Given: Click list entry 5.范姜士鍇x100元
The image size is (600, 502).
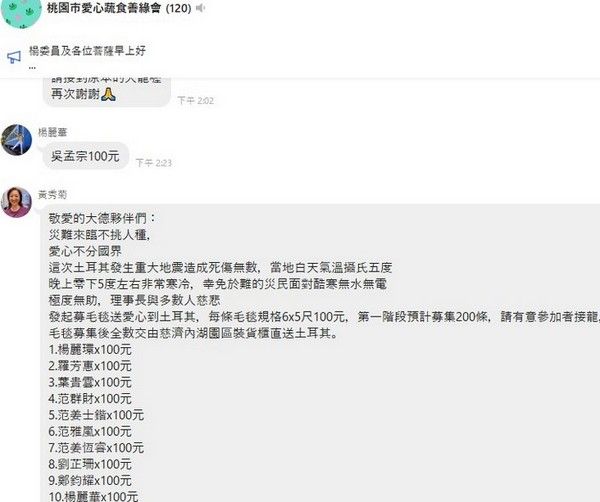Looking at the screenshot, I should [96, 415].
